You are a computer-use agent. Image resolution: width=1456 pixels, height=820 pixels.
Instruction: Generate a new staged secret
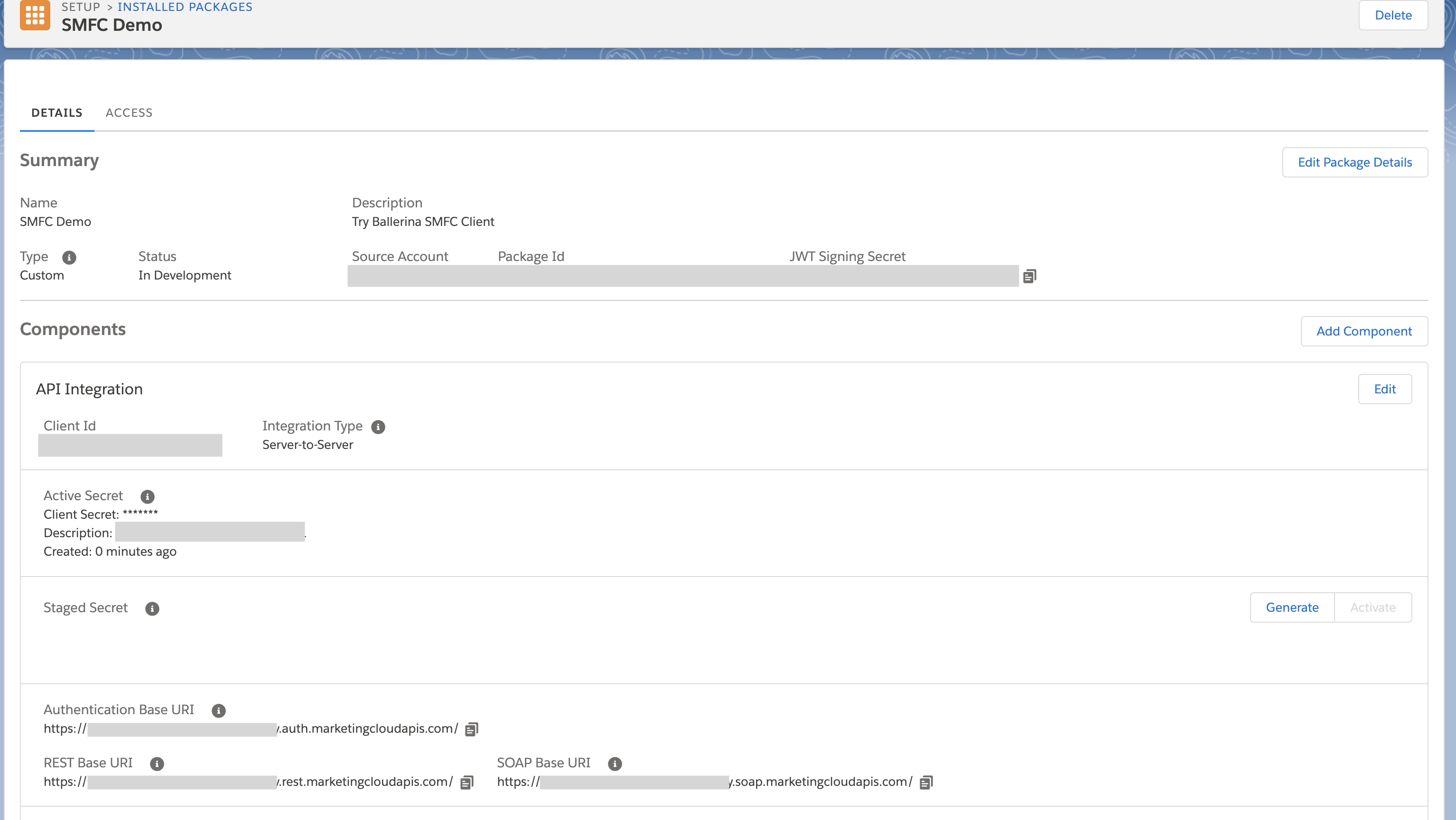(1292, 607)
